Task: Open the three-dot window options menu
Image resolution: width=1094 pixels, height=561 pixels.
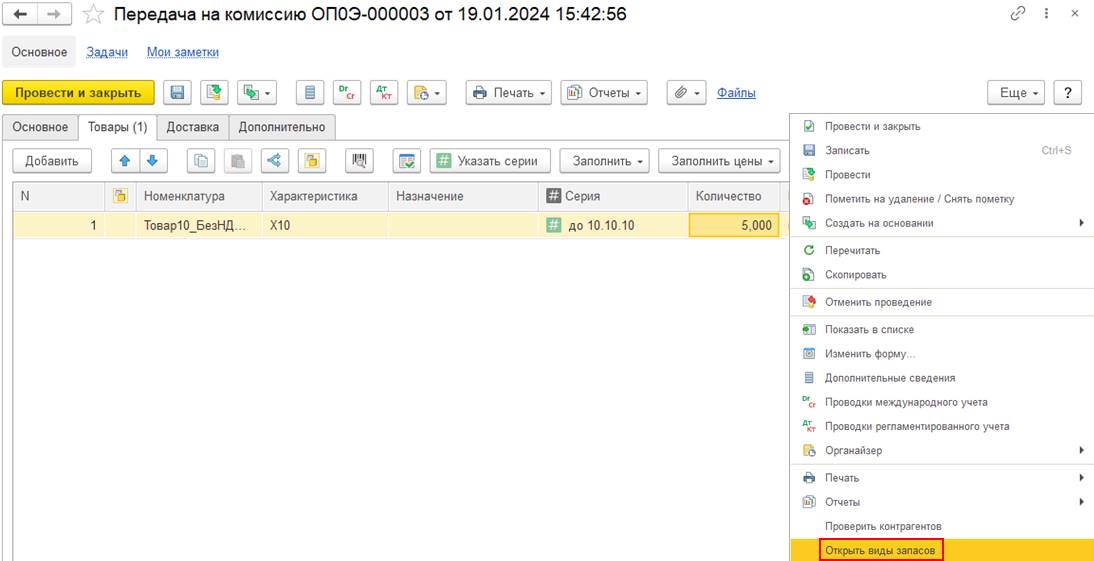Action: pos(1046,14)
